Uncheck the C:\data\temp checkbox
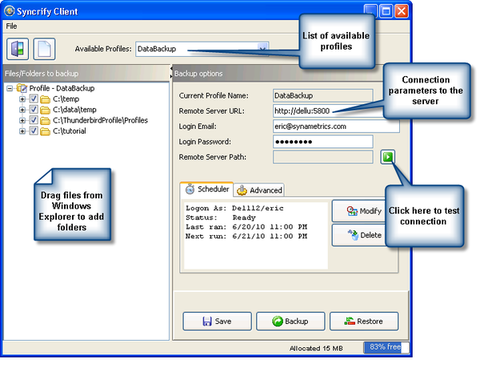Viewport: 480px width, 368px height. [x=33, y=109]
